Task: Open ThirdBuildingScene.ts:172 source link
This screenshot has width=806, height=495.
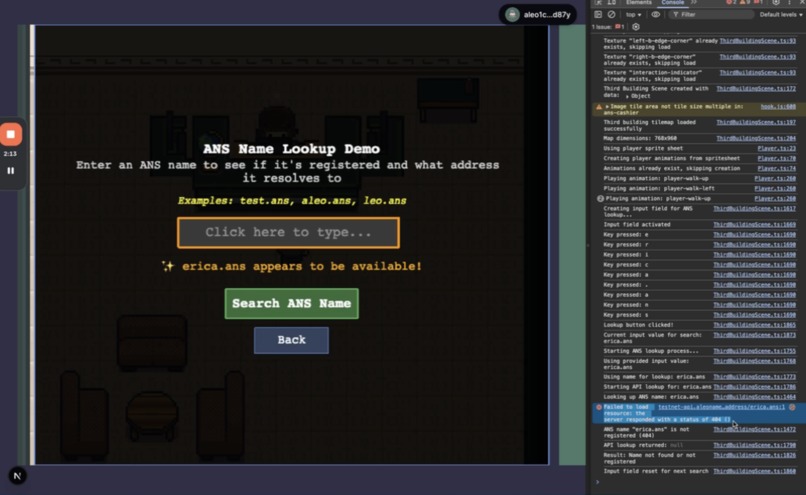Action: tap(756, 89)
